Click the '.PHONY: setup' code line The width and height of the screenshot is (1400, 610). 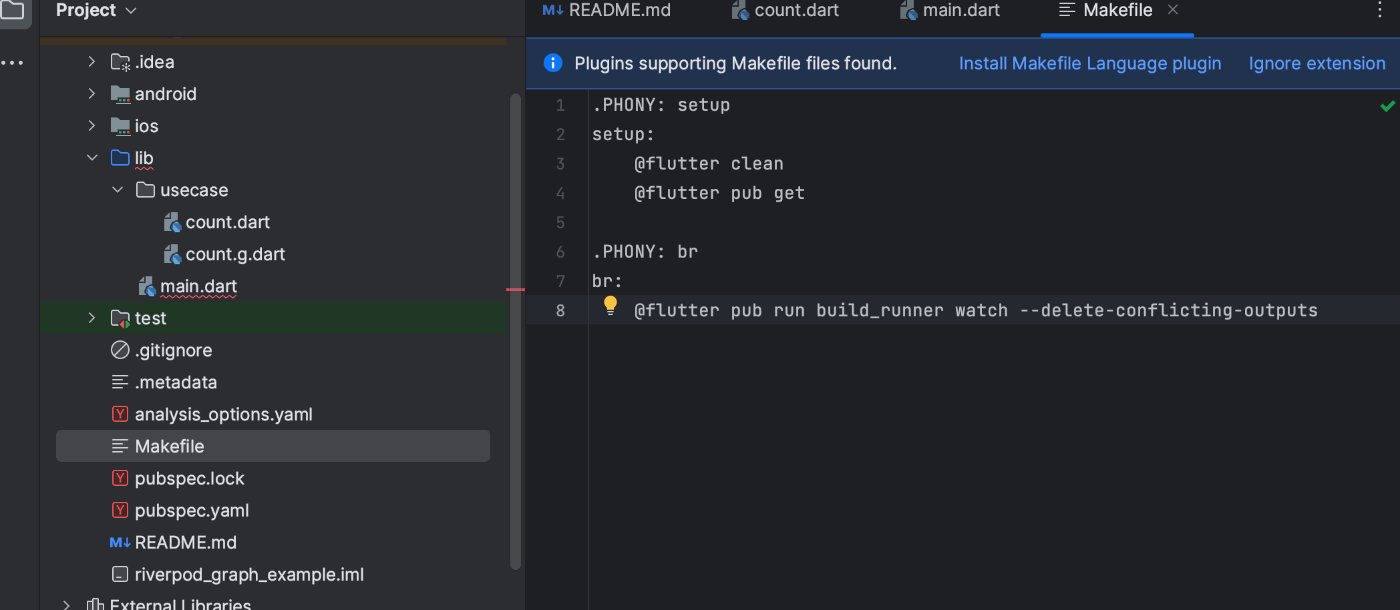(661, 105)
